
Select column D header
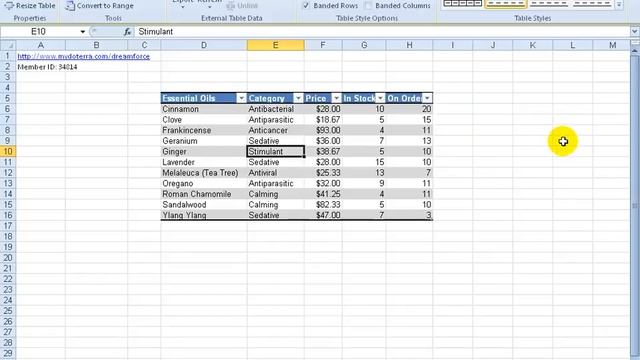204,45
